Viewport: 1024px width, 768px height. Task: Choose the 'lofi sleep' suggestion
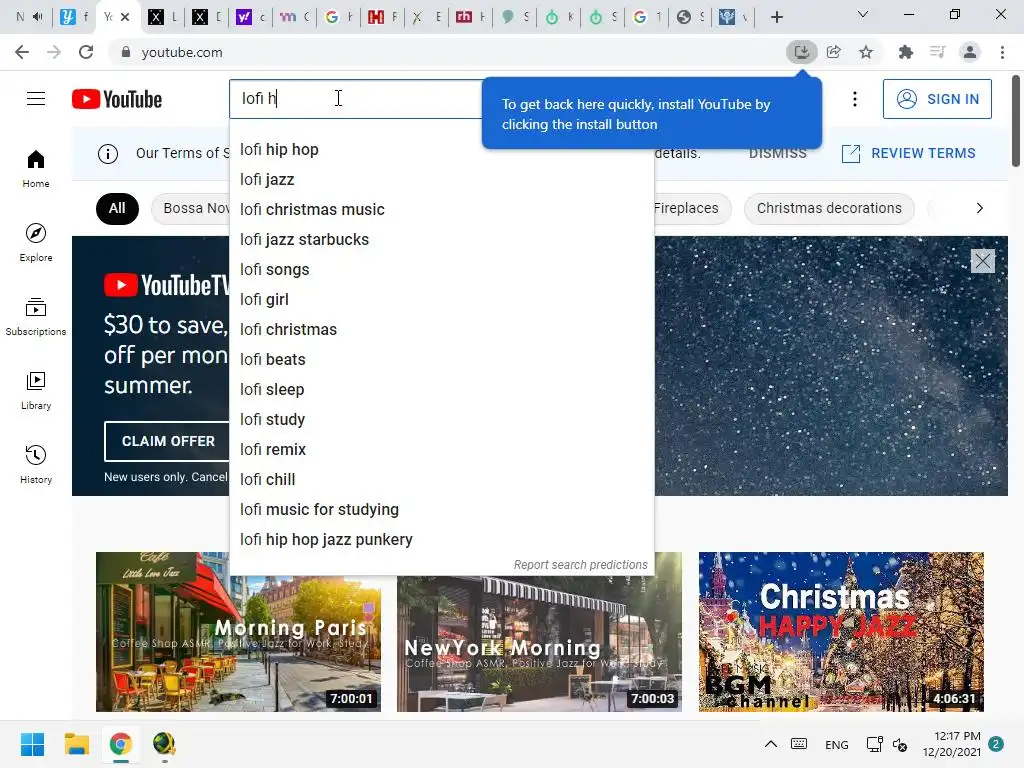(441, 390)
